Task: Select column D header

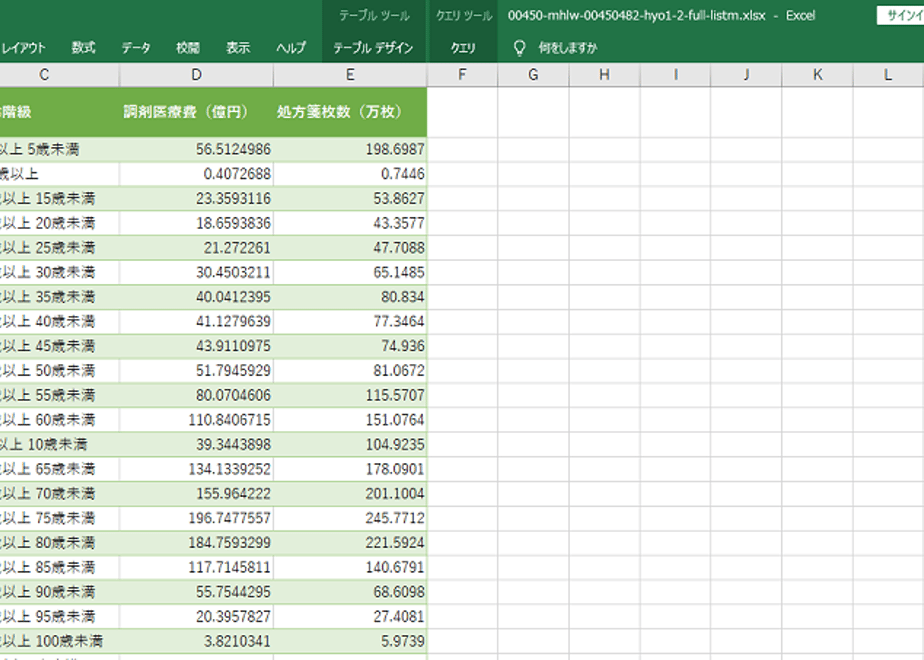Action: point(196,75)
